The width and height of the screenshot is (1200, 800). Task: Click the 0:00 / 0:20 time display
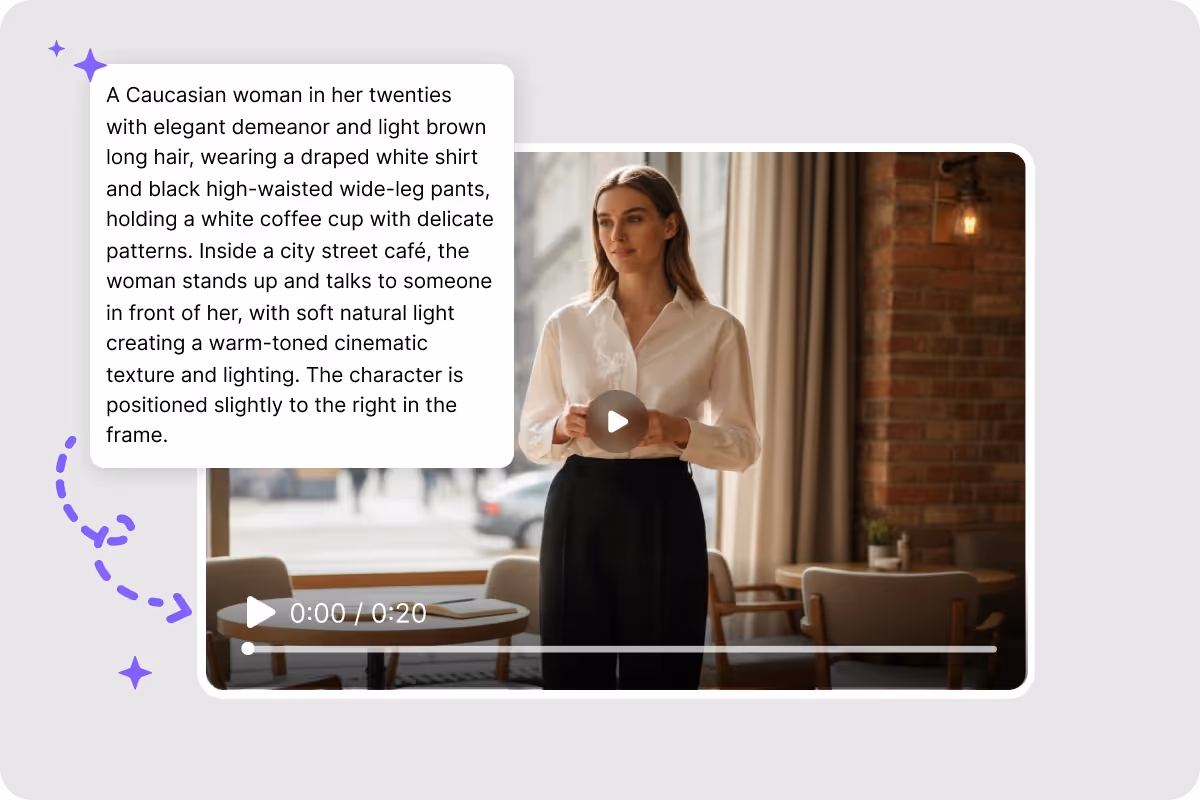tap(358, 613)
